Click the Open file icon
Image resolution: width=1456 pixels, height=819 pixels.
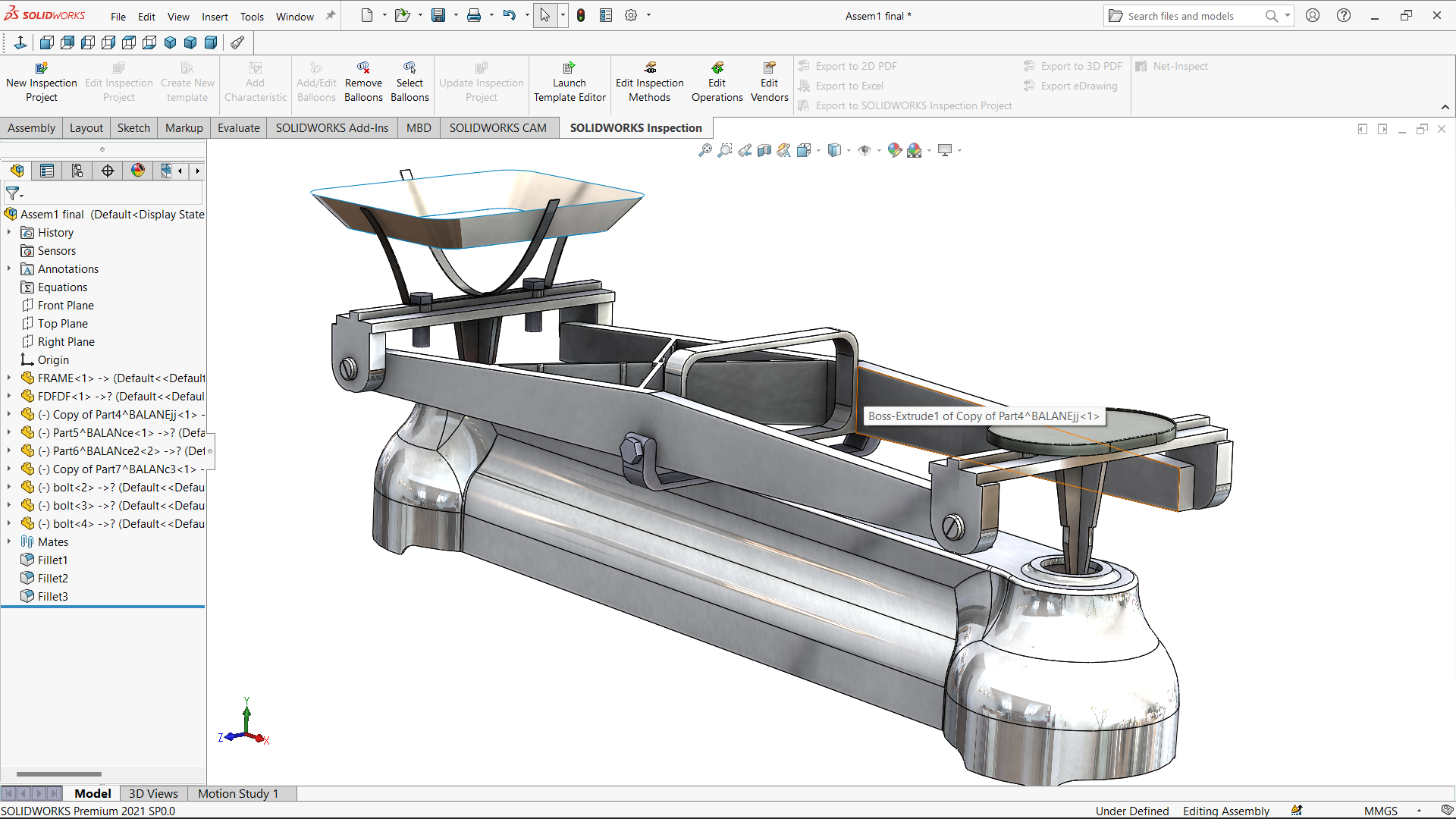pos(402,15)
